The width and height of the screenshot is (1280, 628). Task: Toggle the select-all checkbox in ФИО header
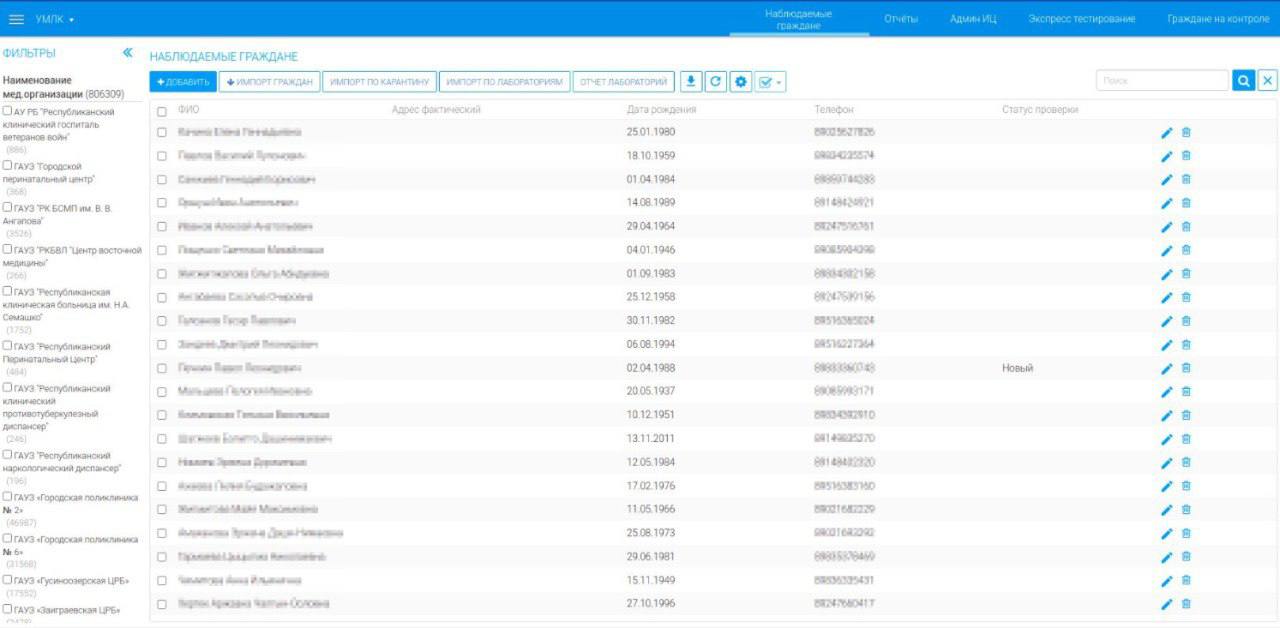(162, 110)
